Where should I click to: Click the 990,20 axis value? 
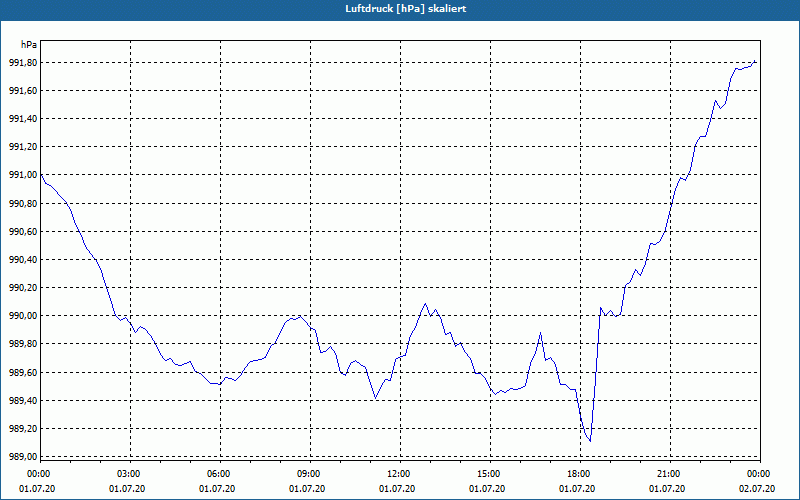(23, 288)
